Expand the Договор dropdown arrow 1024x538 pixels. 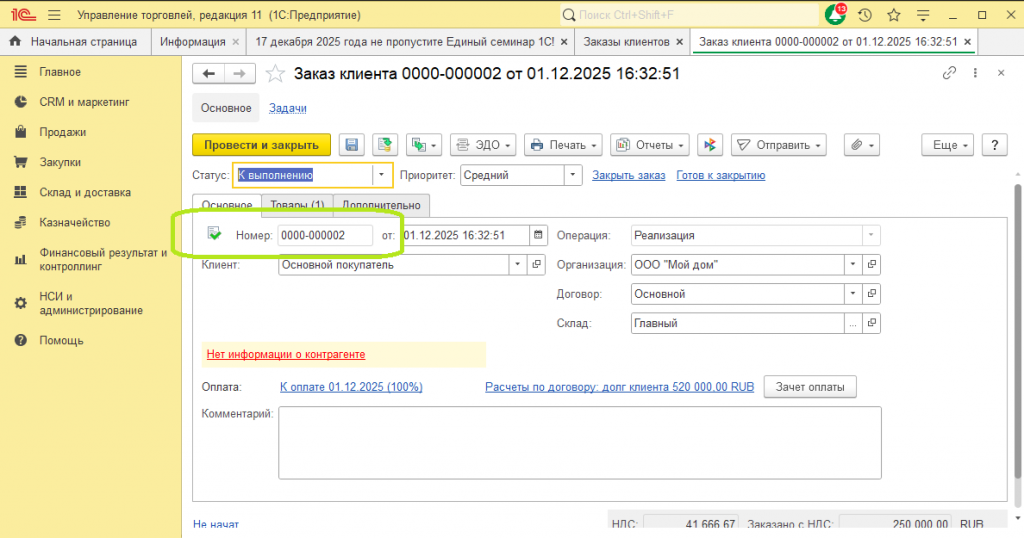pyautogui.click(x=853, y=294)
